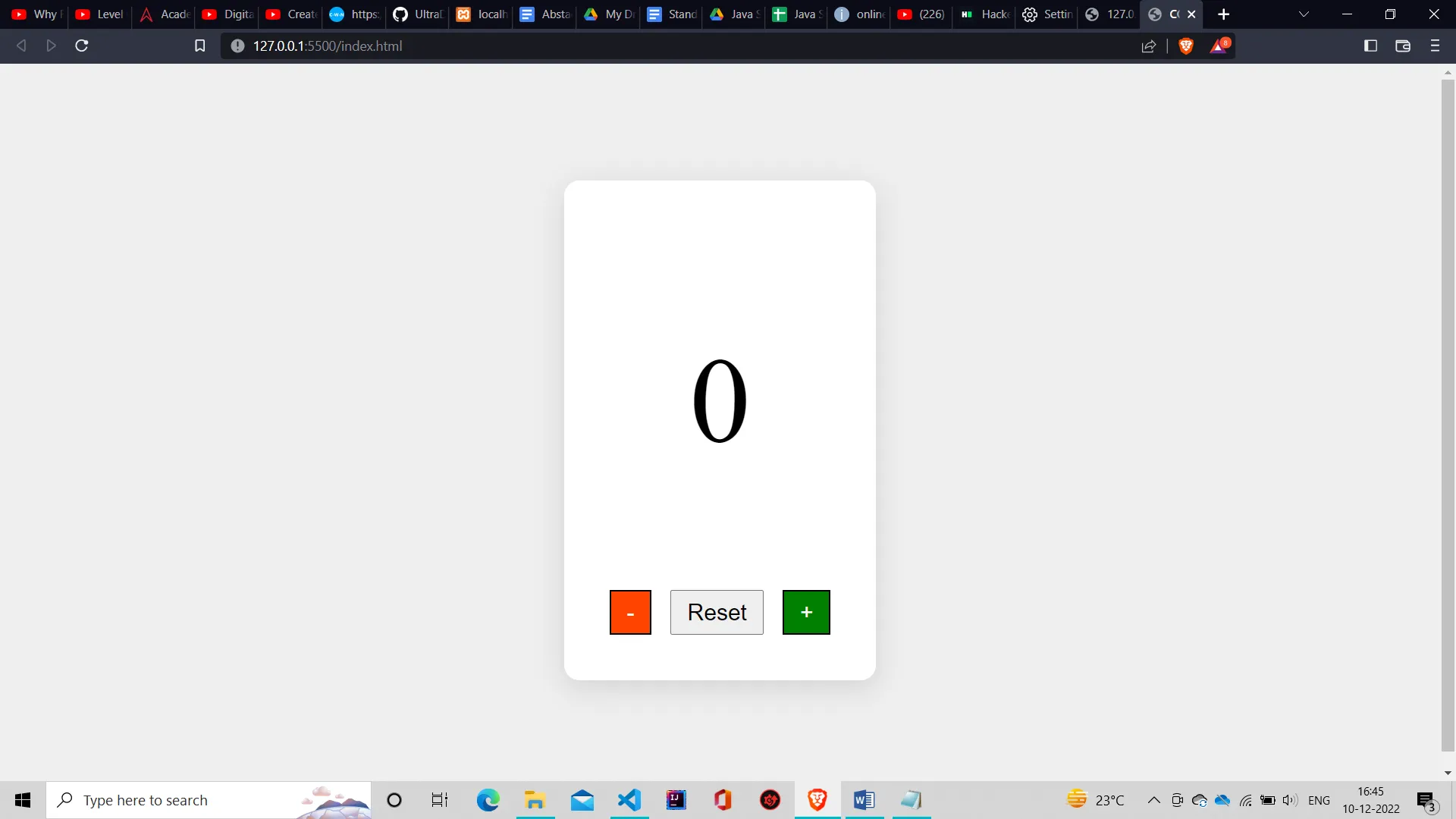Click the share page icon

pyautogui.click(x=1148, y=46)
